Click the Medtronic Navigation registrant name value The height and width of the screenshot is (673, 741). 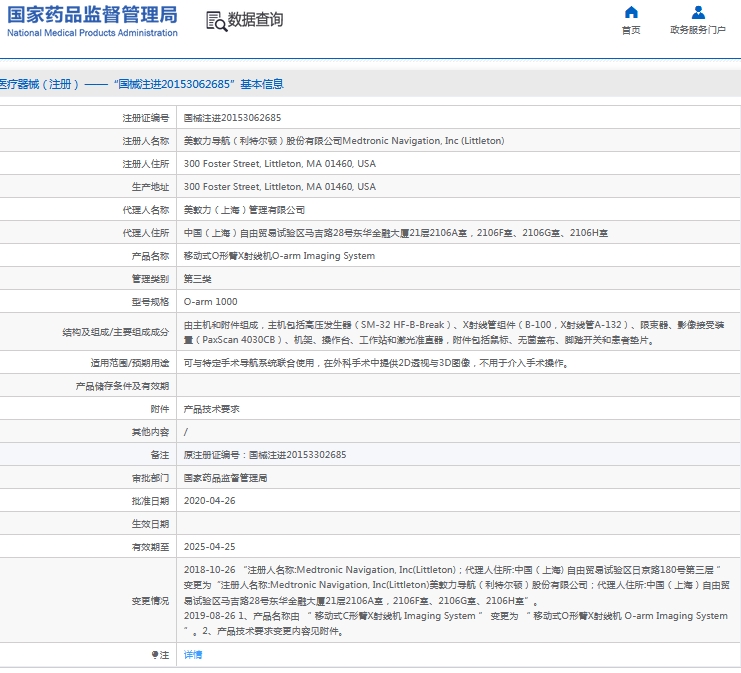(344, 141)
